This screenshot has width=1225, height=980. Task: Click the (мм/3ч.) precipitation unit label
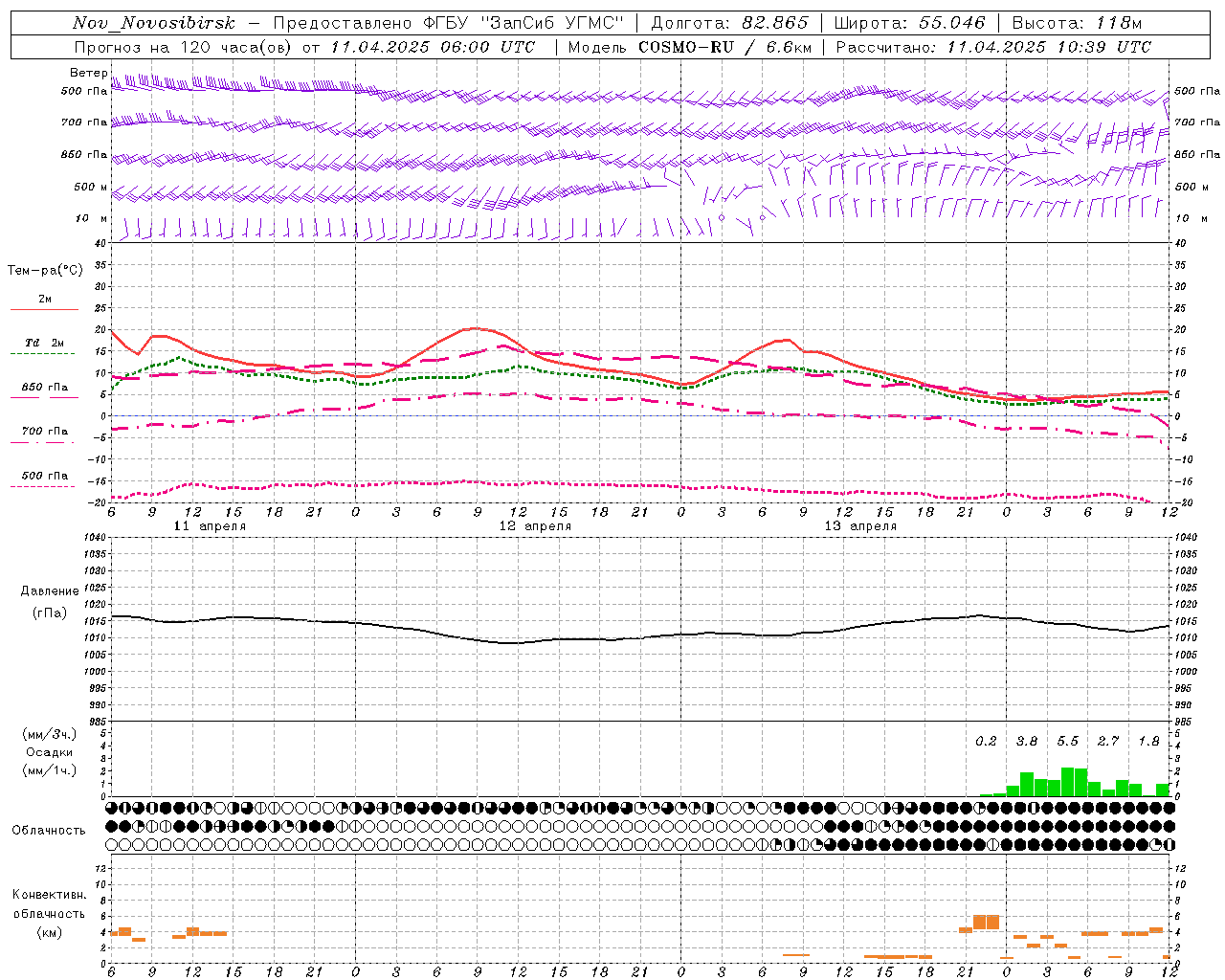tap(50, 734)
